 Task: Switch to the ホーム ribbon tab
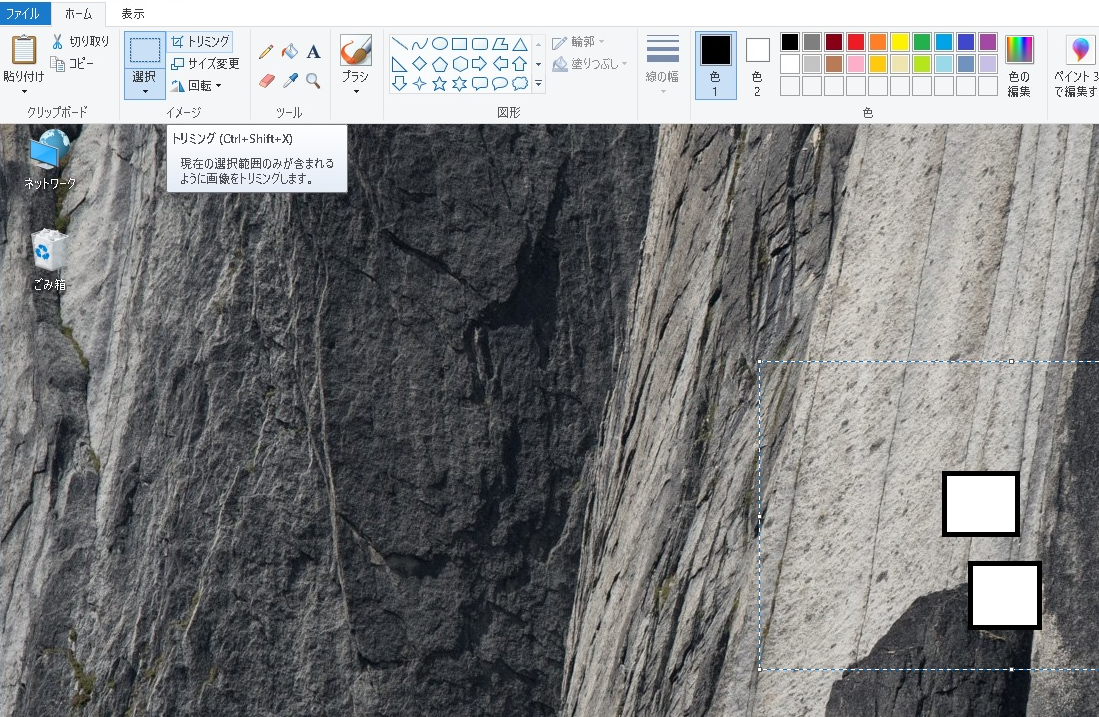[78, 13]
